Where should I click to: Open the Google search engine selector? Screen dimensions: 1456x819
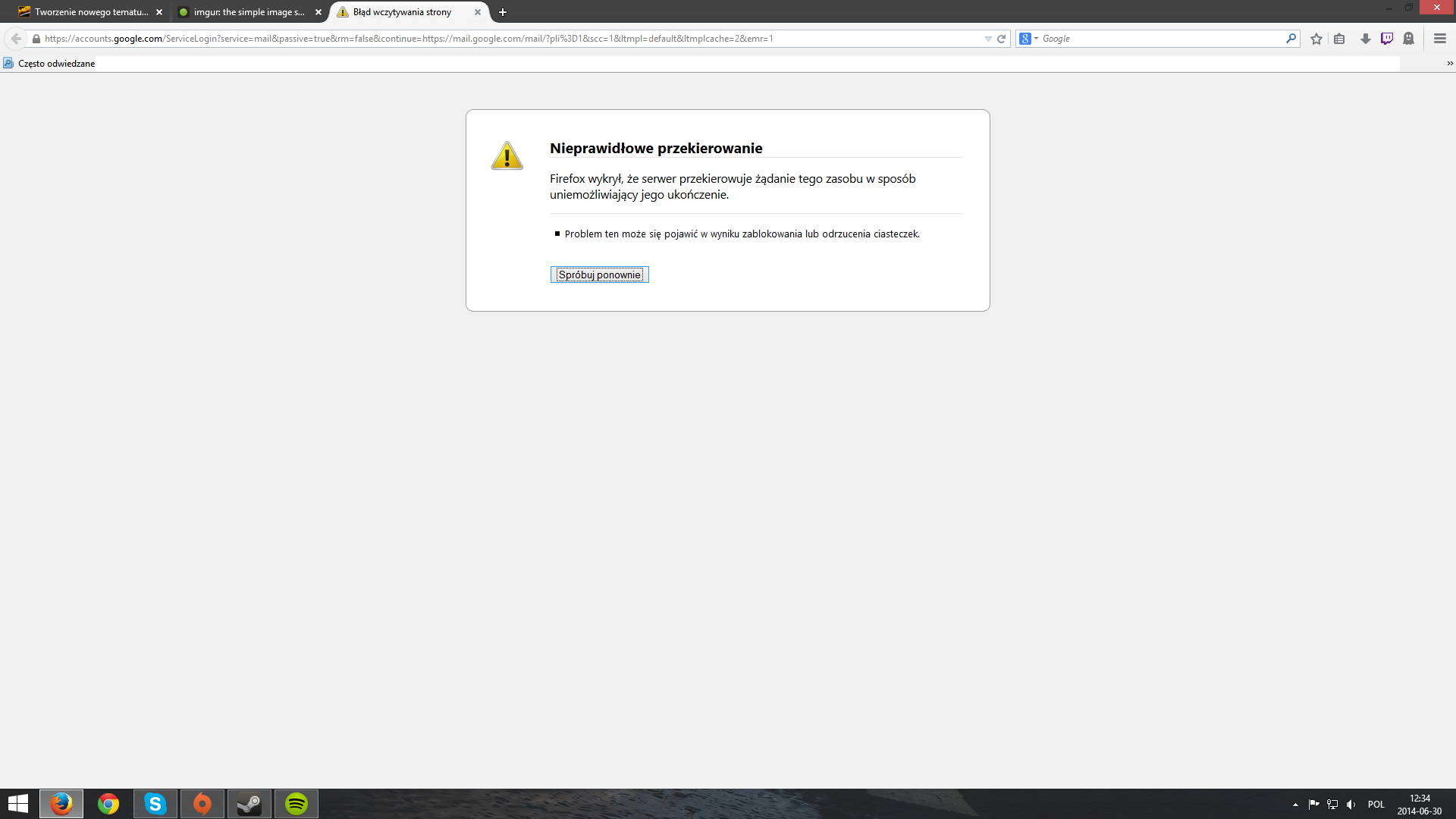point(1029,39)
